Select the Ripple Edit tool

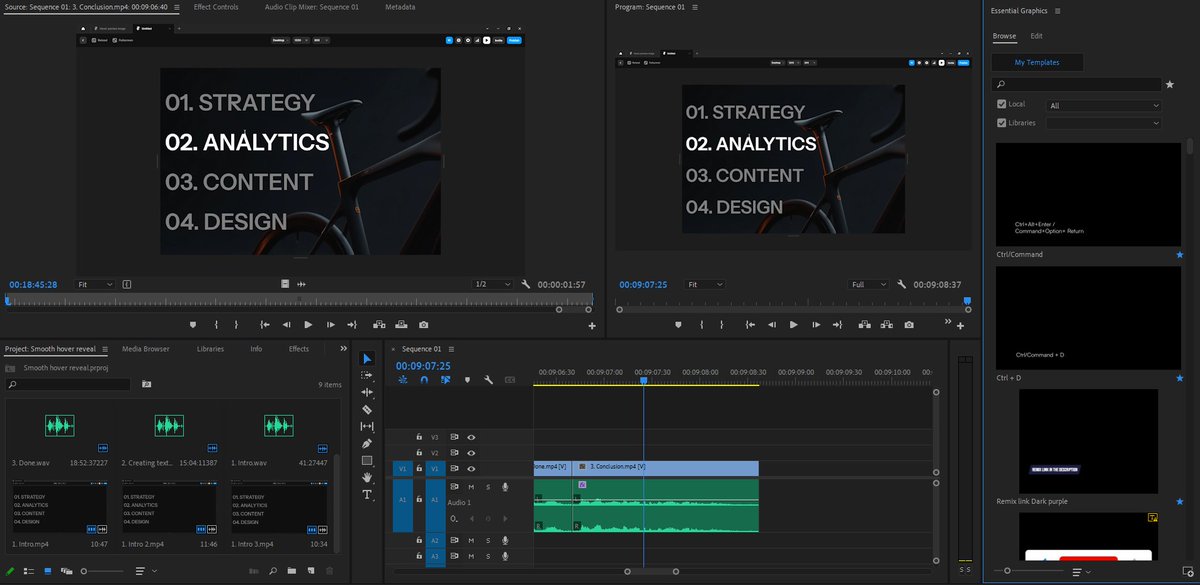pyautogui.click(x=366, y=393)
